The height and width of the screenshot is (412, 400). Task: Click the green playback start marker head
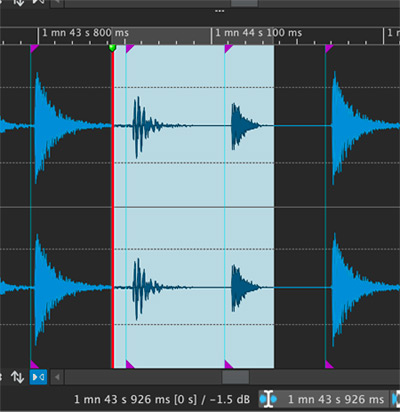[112, 48]
